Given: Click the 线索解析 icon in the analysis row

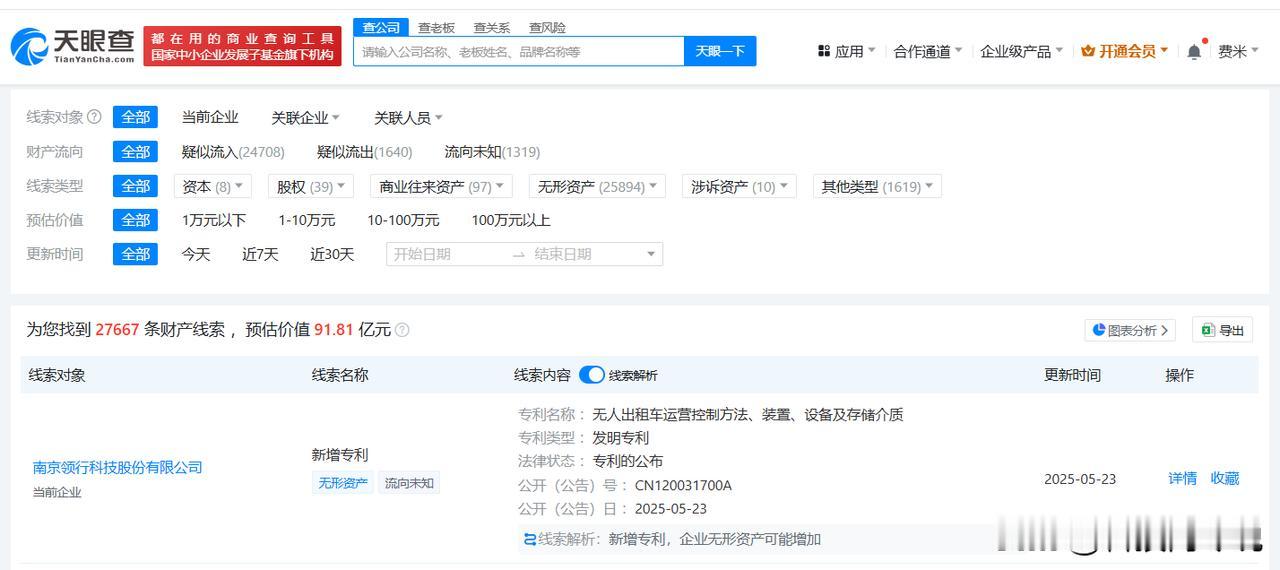Looking at the screenshot, I should coord(530,539).
